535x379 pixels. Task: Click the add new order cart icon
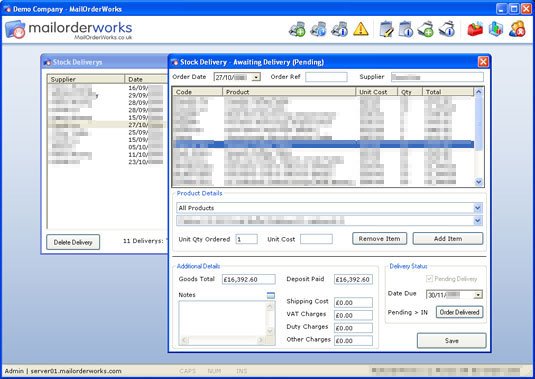297,29
